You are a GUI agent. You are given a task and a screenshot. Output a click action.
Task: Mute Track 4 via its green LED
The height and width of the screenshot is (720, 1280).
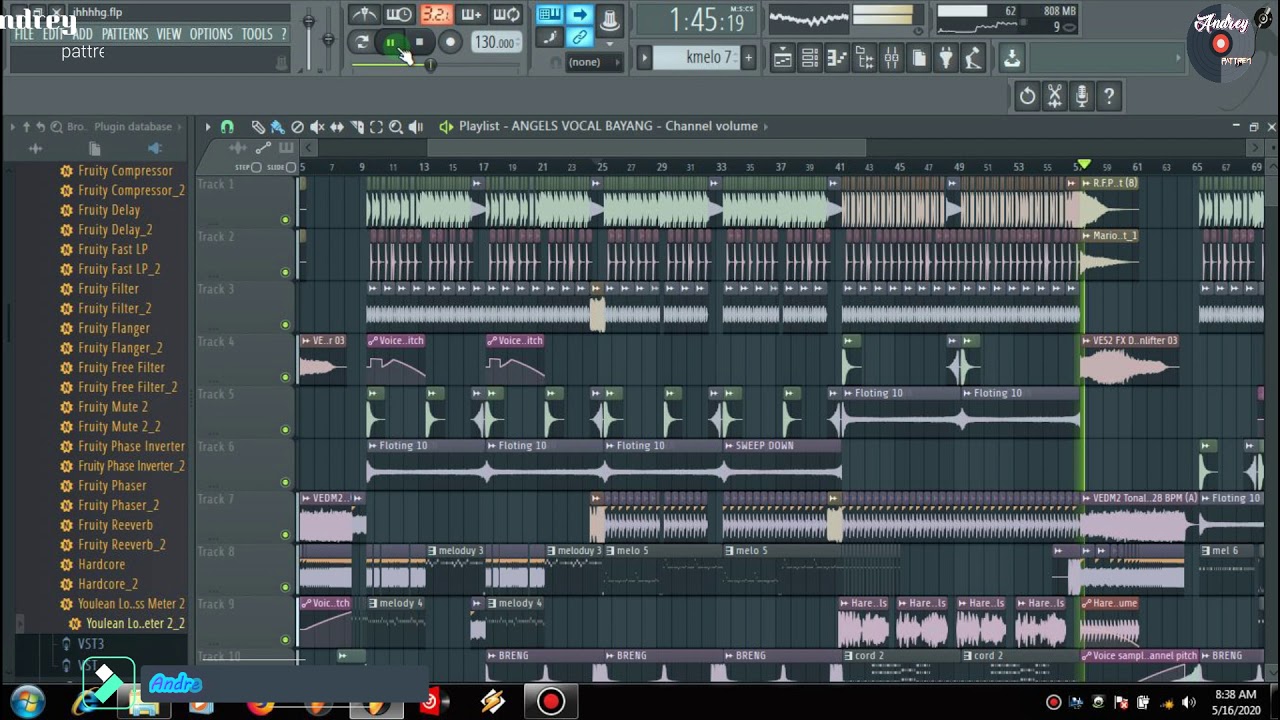(285, 377)
